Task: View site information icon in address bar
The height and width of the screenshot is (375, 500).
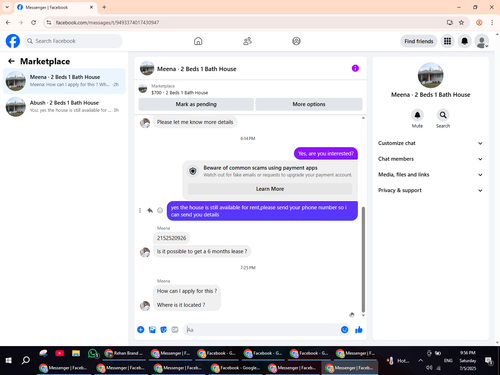Action: 49,22
